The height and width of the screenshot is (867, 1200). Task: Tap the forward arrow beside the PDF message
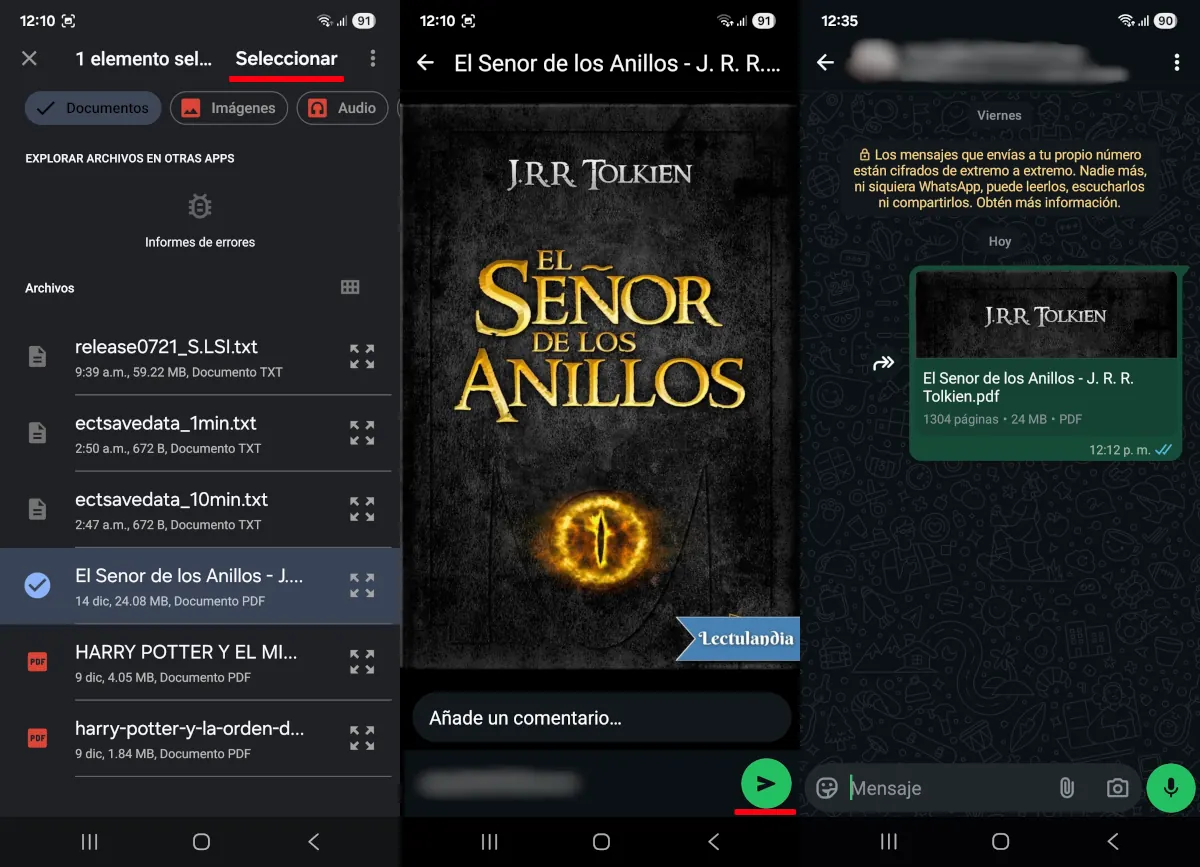tap(883, 364)
